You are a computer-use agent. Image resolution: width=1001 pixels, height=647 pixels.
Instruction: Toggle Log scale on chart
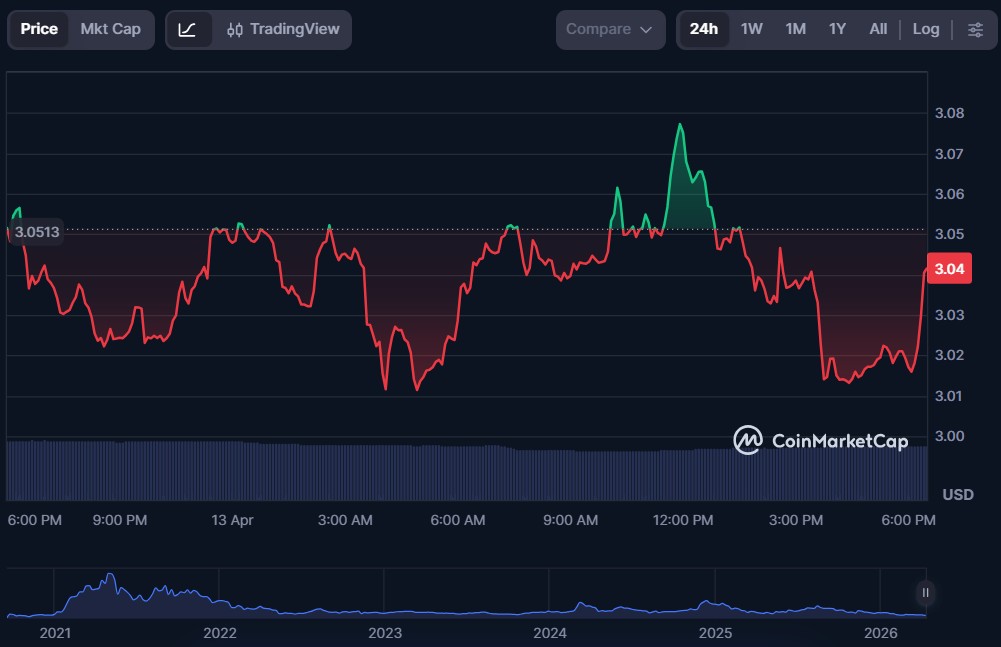pyautogui.click(x=925, y=29)
